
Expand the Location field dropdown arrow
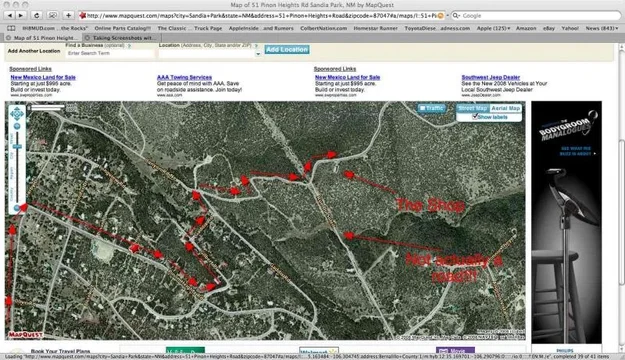point(258,53)
